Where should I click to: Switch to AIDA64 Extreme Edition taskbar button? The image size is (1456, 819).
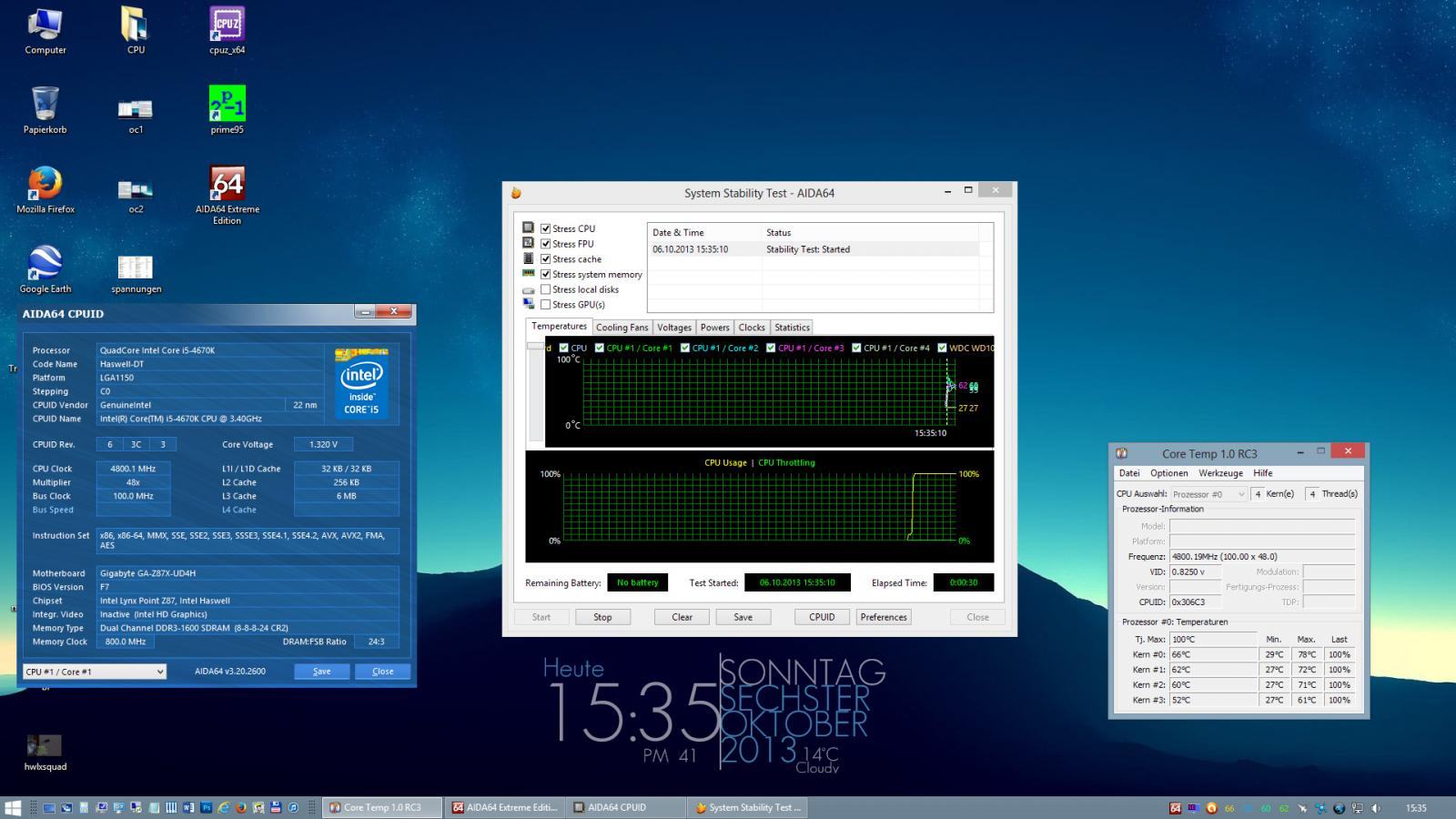[x=506, y=807]
